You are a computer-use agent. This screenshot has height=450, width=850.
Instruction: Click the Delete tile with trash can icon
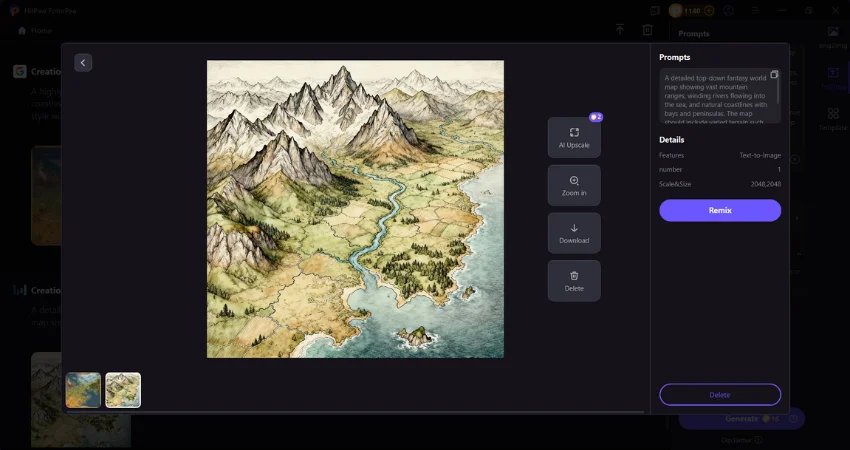click(x=574, y=281)
